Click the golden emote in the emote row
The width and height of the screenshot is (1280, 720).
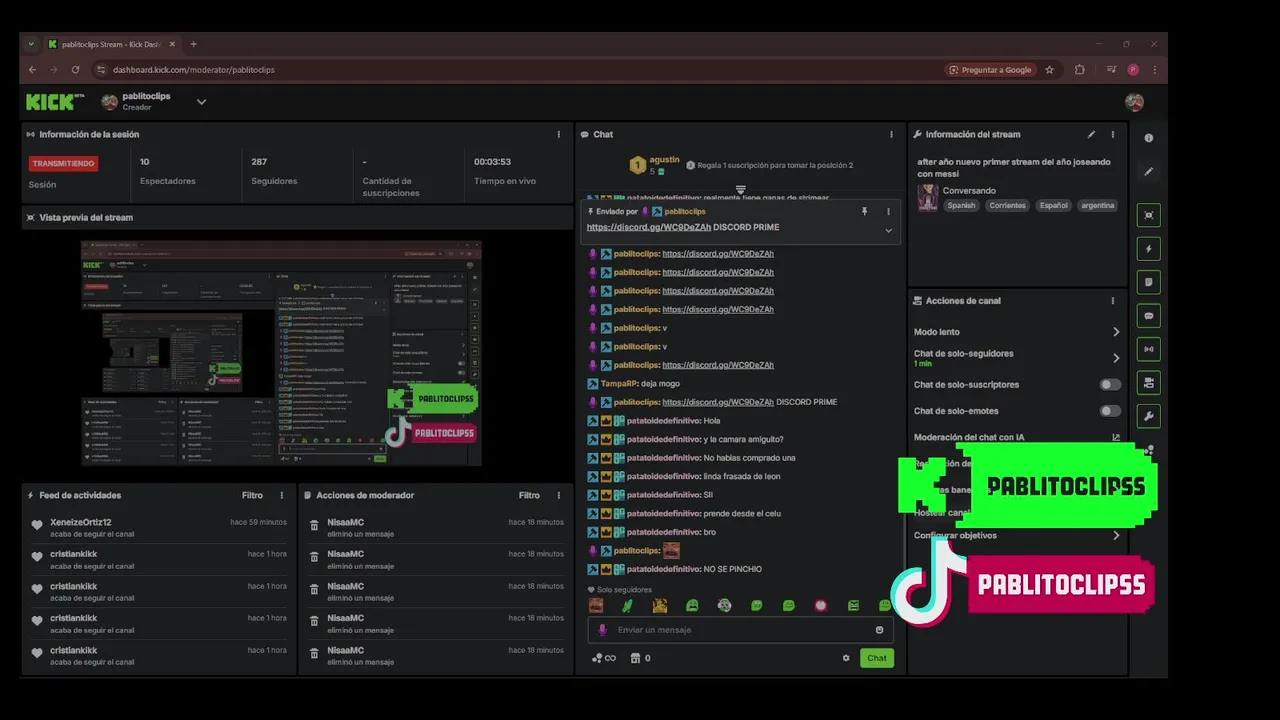coord(660,605)
